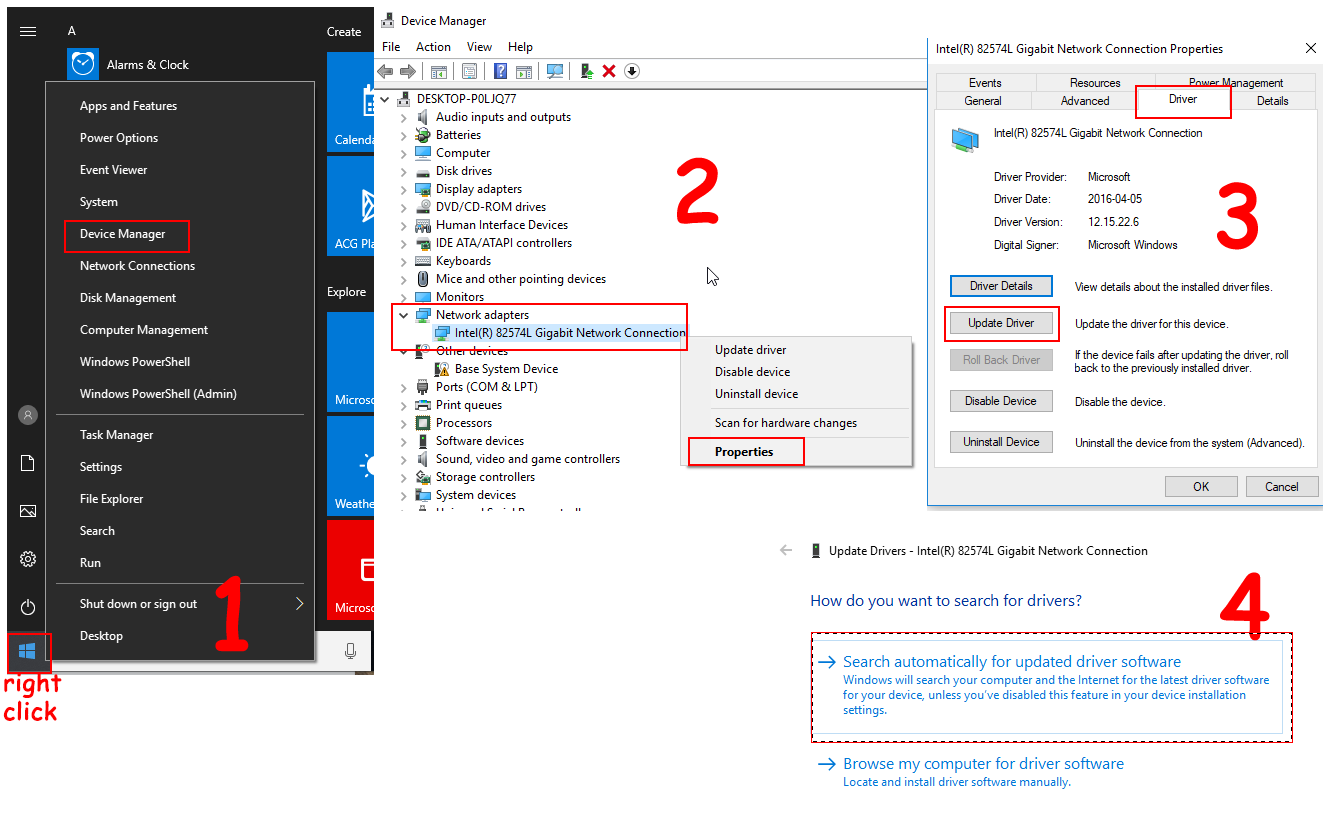Expand the Display adapters node
This screenshot has height=817, width=1323.
[x=404, y=189]
